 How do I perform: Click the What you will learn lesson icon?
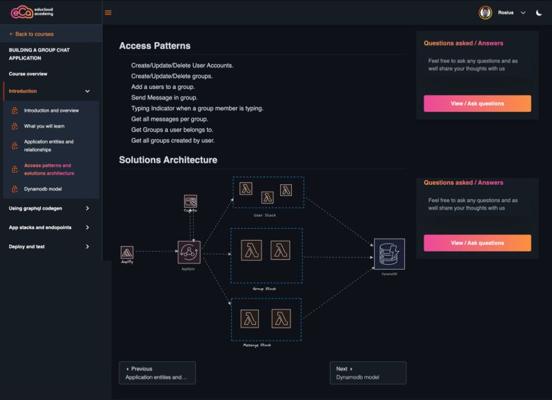click(14, 126)
